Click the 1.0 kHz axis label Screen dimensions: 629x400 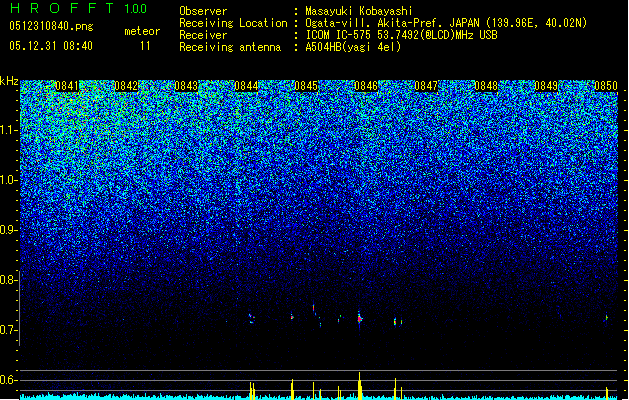[x=7, y=180]
